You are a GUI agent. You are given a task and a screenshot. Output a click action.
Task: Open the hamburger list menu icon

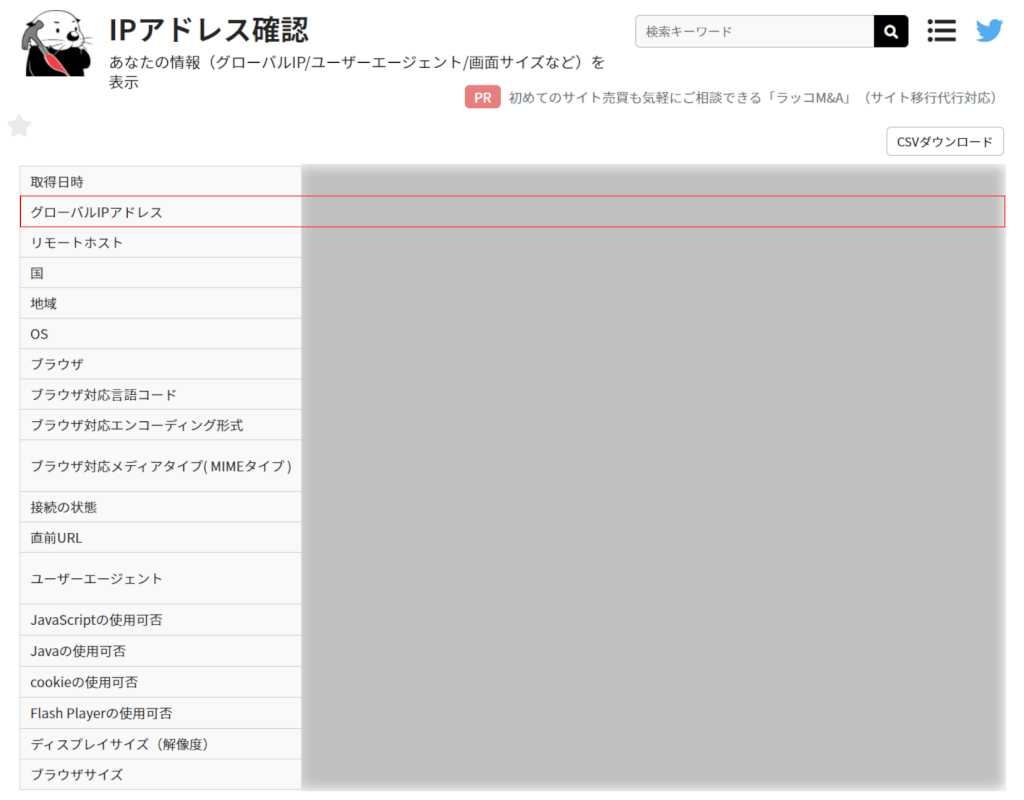(x=941, y=31)
